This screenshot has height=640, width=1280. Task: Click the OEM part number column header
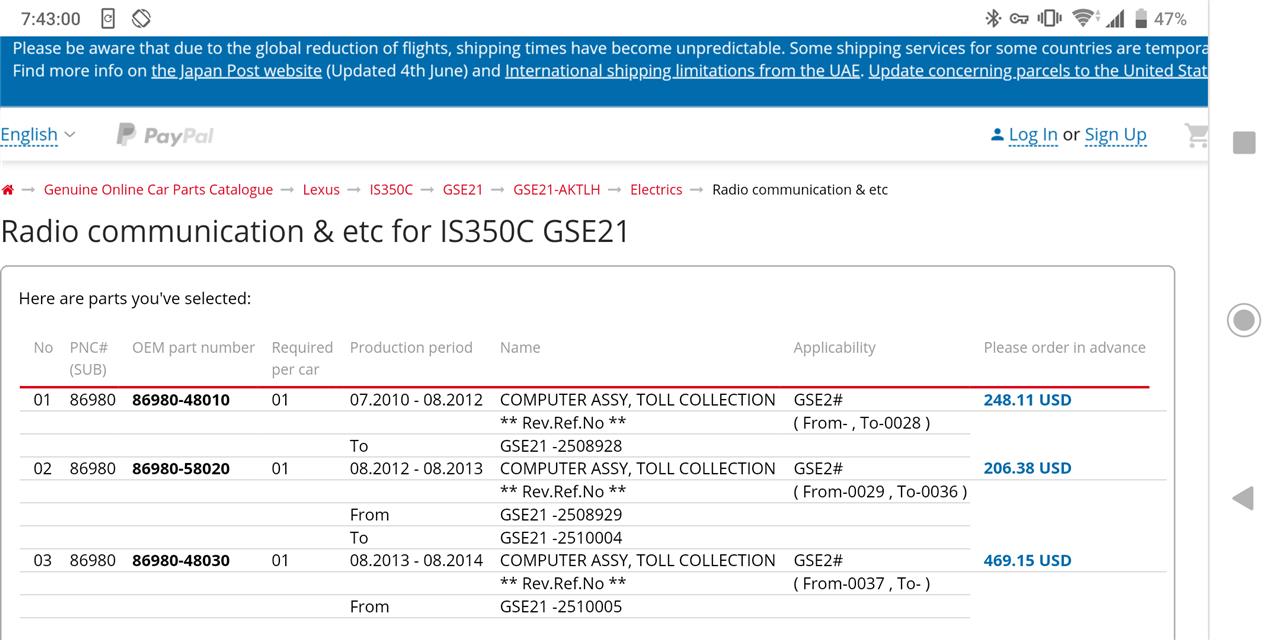tap(193, 348)
